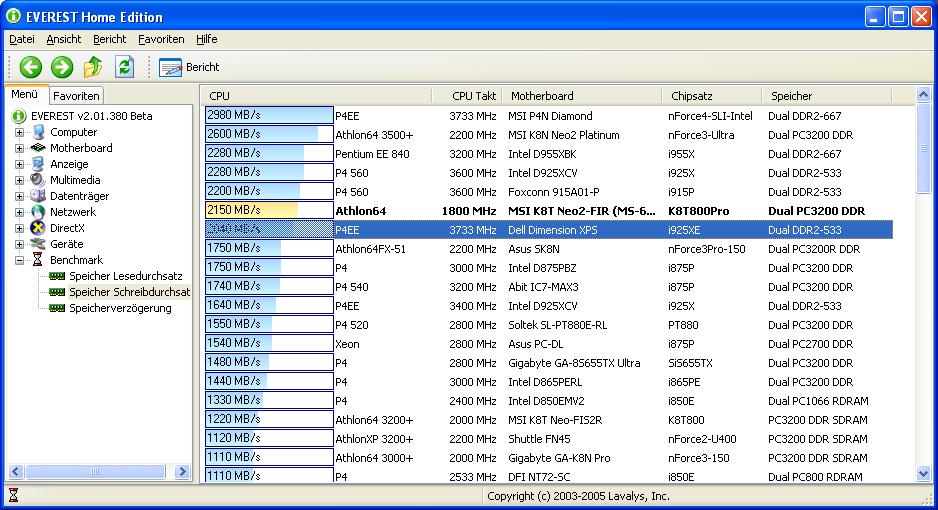Click the 1120 MB/s AthlonXP bar
Viewport: 938px width, 510px height.
pyautogui.click(x=269, y=438)
